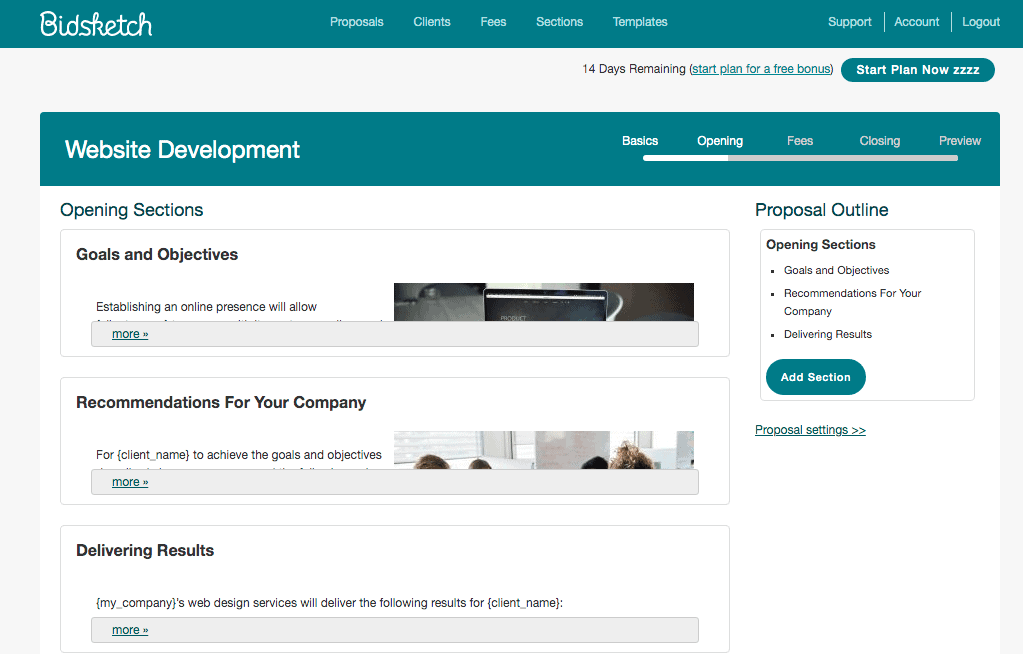The image size is (1023, 654).
Task: Open the Proposals menu item
Action: (x=356, y=22)
